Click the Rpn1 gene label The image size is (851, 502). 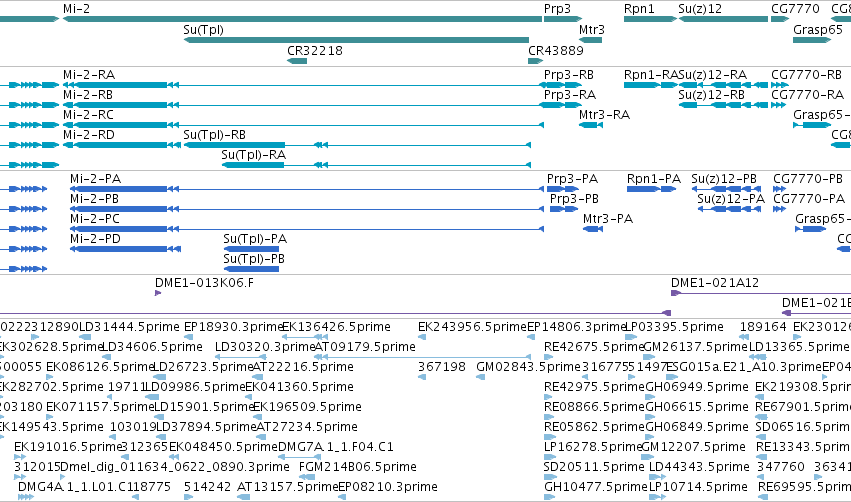point(639,9)
